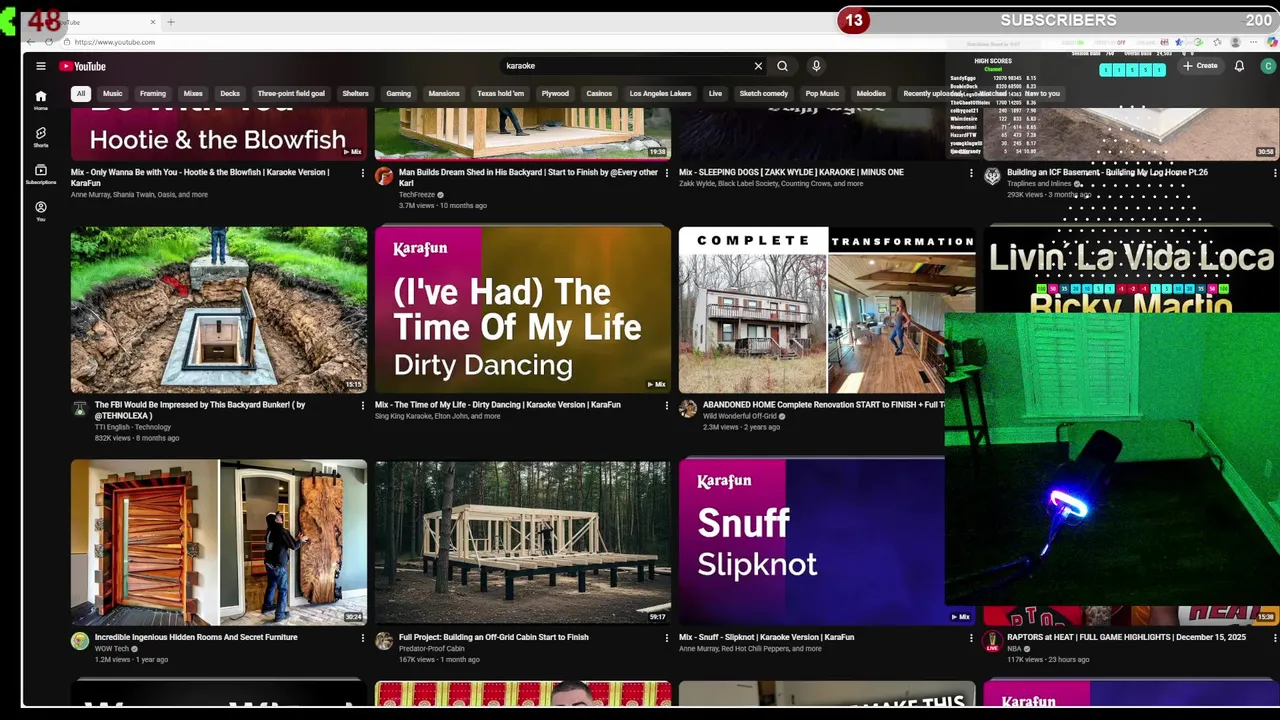Open the backyard bunker video thumbnail
The width and height of the screenshot is (1280, 720).
point(219,310)
